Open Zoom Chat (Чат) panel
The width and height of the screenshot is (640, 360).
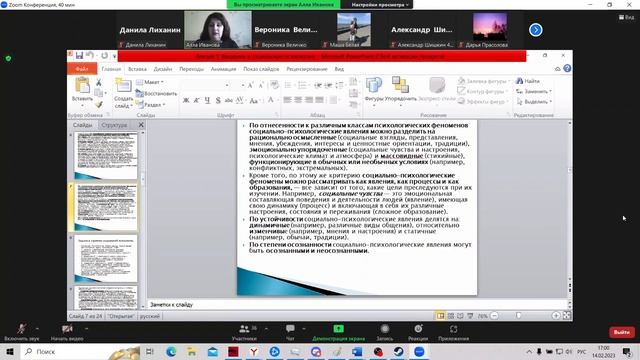pyautogui.click(x=290, y=331)
